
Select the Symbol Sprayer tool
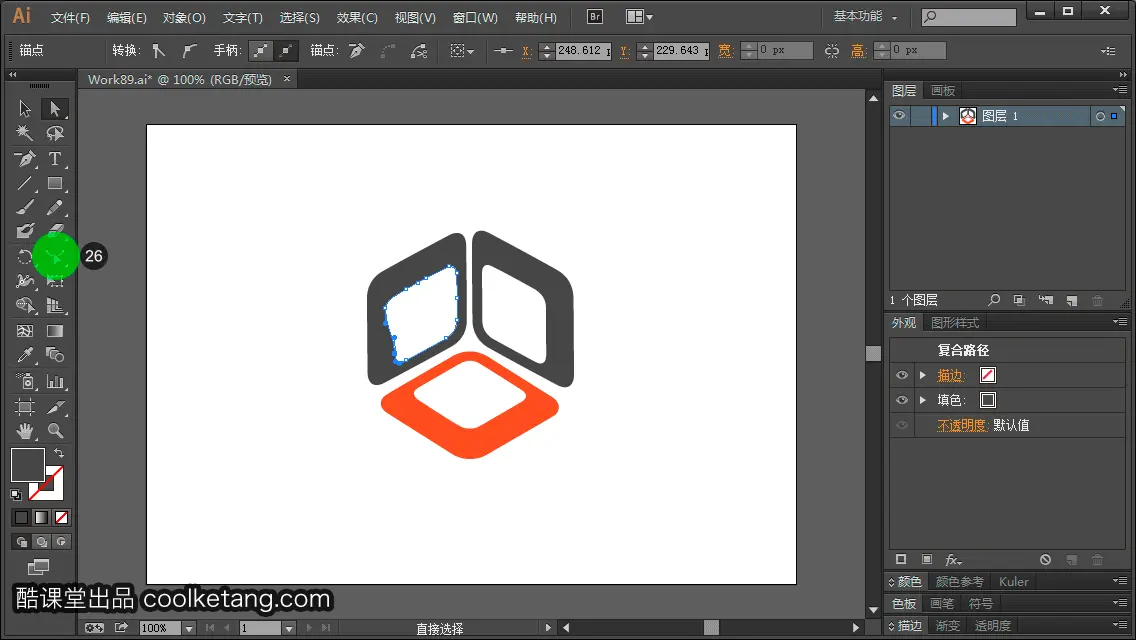click(25, 381)
